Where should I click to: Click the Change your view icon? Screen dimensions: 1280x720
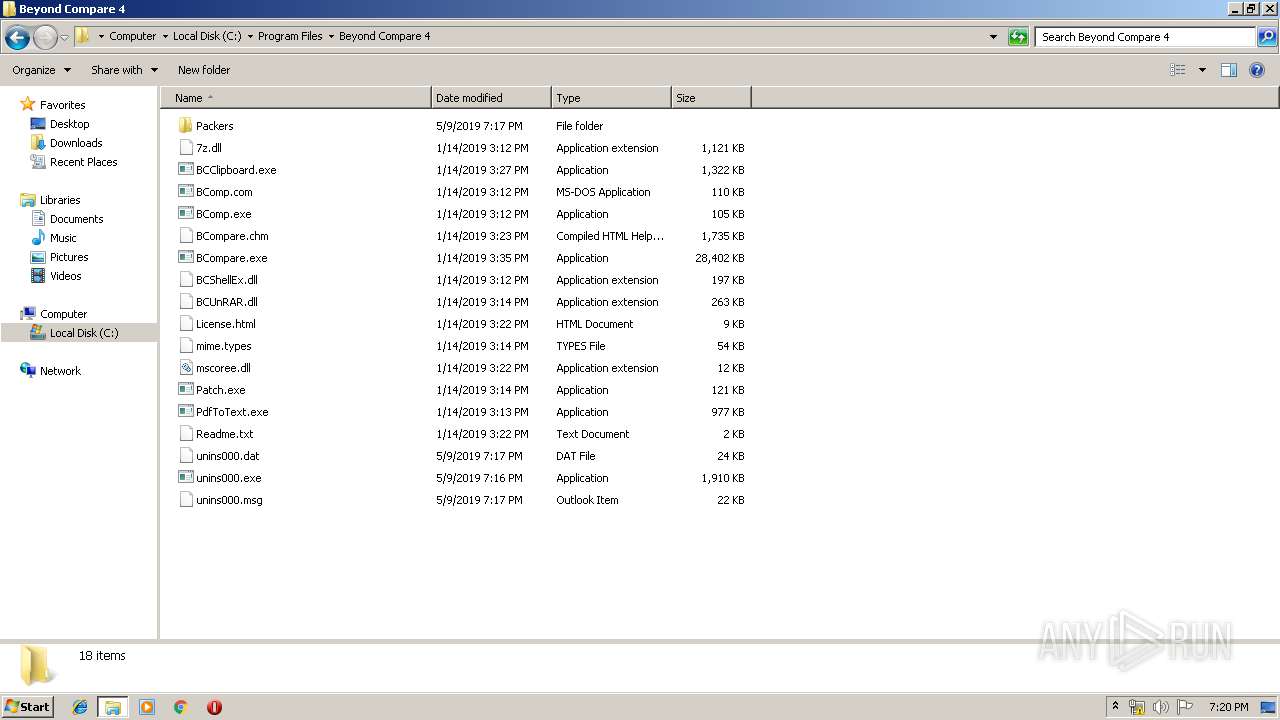(1178, 70)
